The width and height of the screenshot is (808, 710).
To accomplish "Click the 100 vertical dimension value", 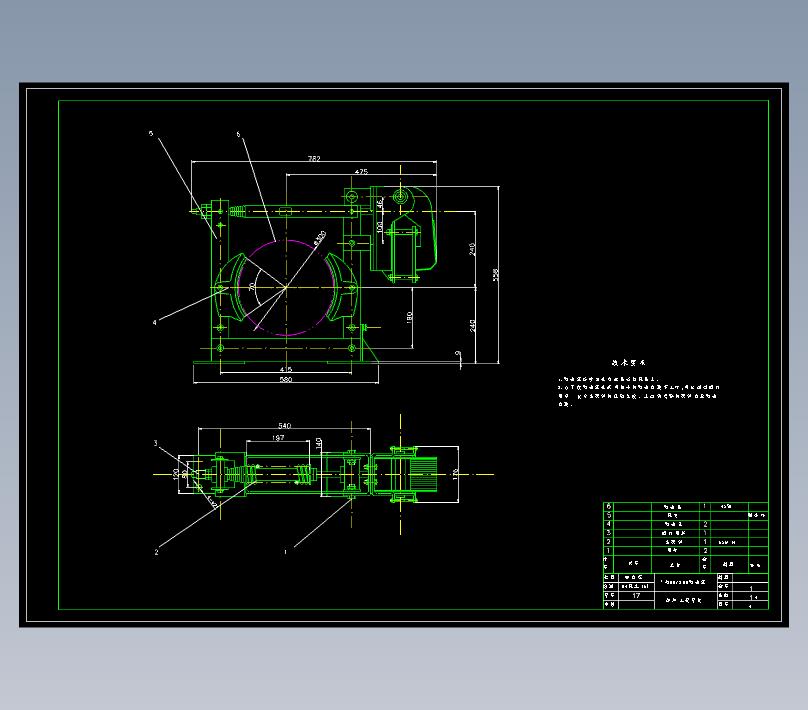I will [x=379, y=227].
